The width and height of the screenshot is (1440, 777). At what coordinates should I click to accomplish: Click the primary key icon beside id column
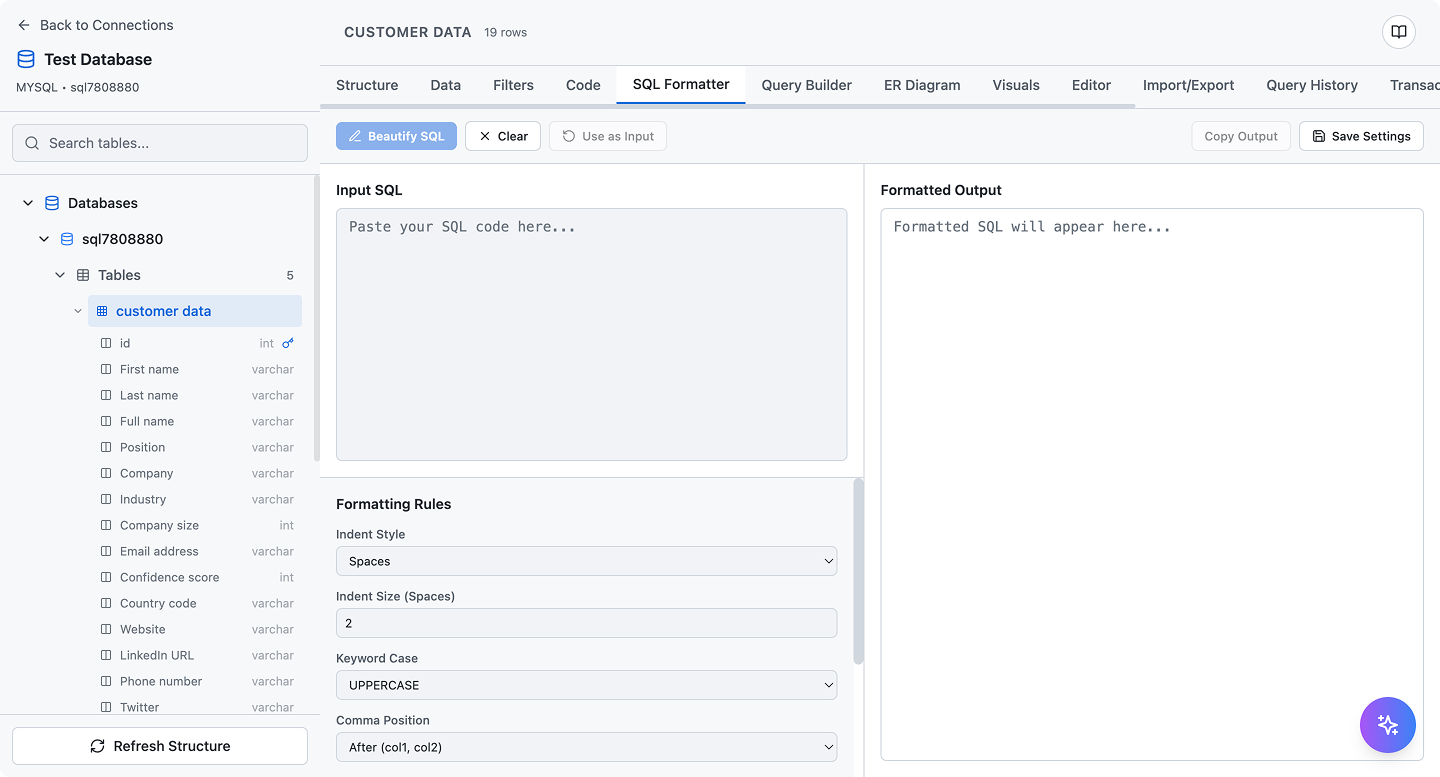tap(289, 343)
